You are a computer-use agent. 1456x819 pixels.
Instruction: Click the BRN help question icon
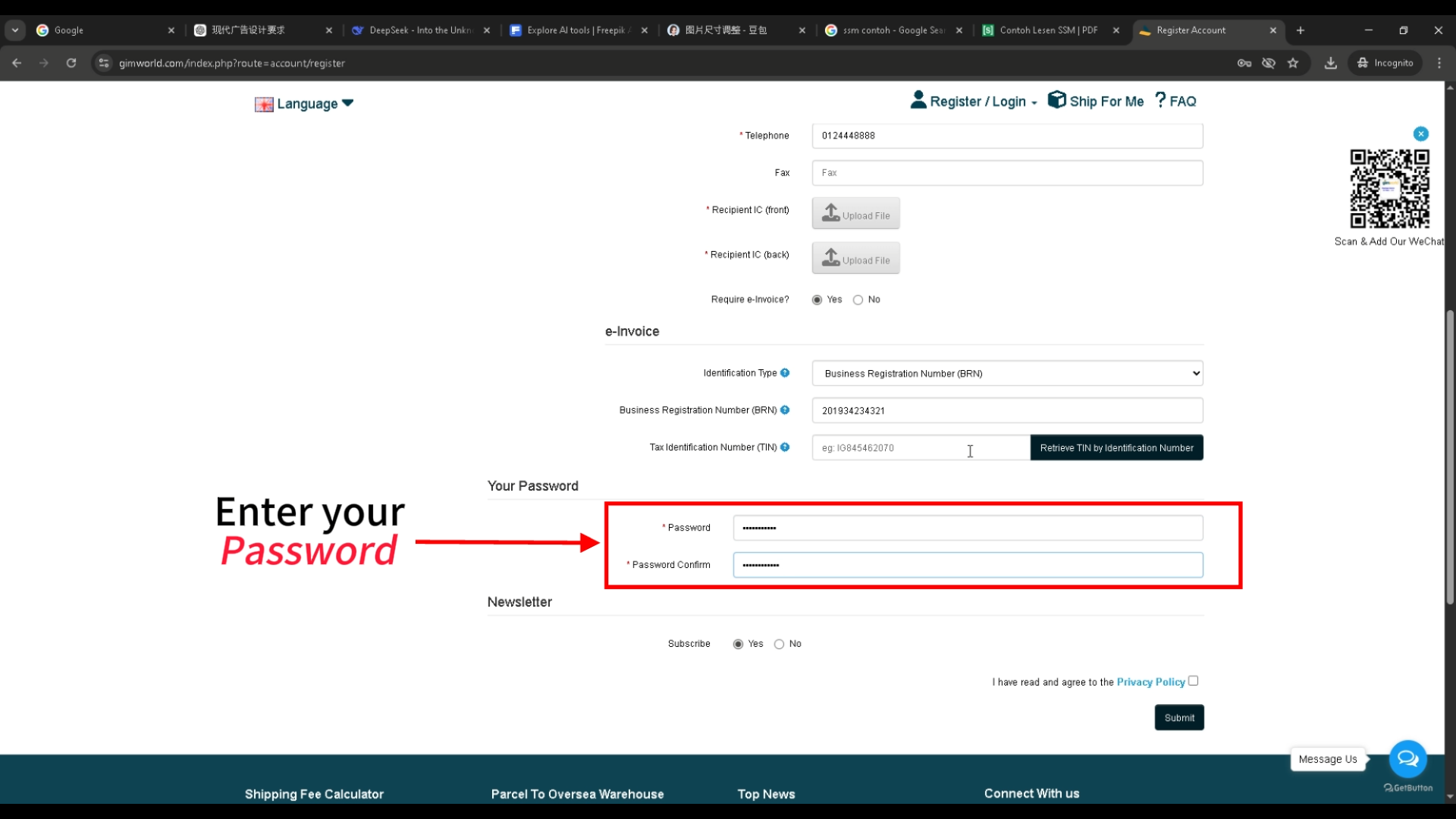[x=785, y=410]
